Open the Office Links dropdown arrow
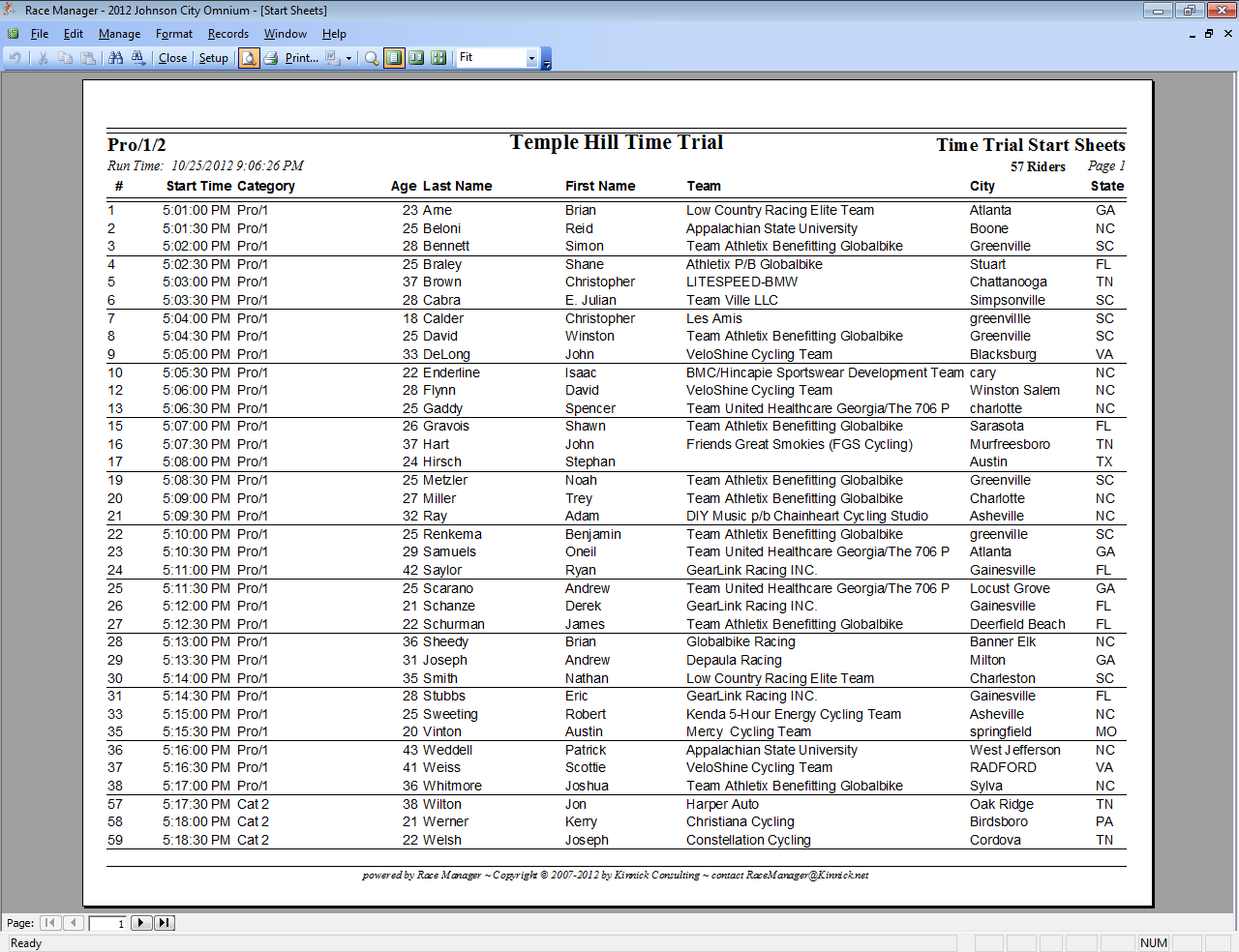Screen dimensions: 1239x952 tap(349, 58)
